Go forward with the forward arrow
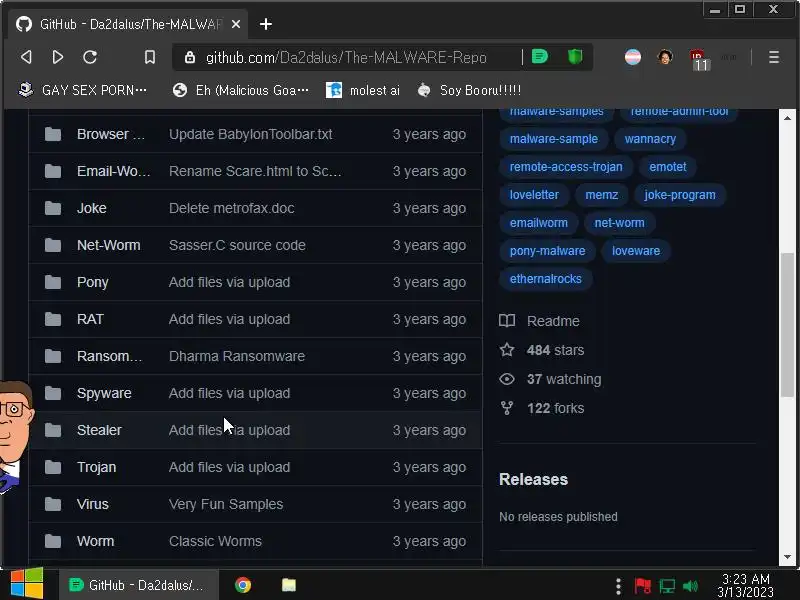 point(58,57)
